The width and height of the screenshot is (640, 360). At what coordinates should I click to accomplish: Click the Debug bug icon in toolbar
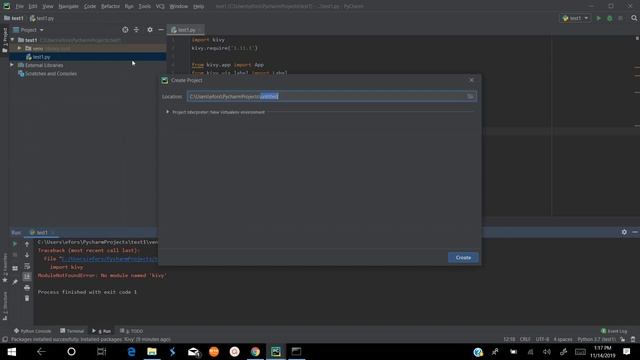(609, 18)
